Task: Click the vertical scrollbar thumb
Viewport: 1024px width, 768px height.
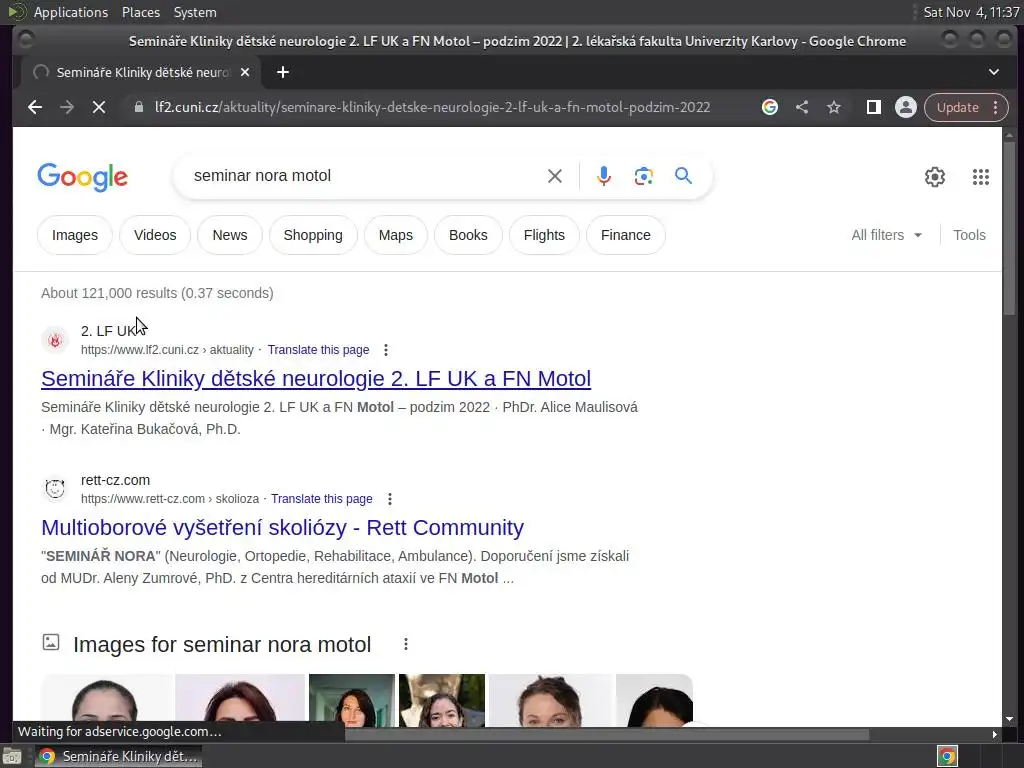Action: click(x=1010, y=229)
